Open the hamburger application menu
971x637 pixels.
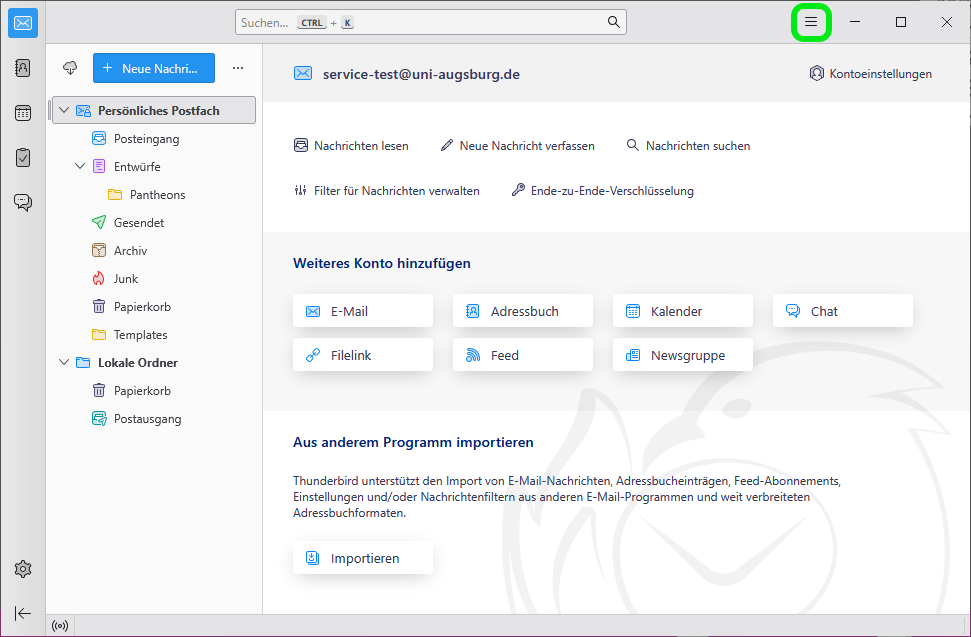point(811,22)
